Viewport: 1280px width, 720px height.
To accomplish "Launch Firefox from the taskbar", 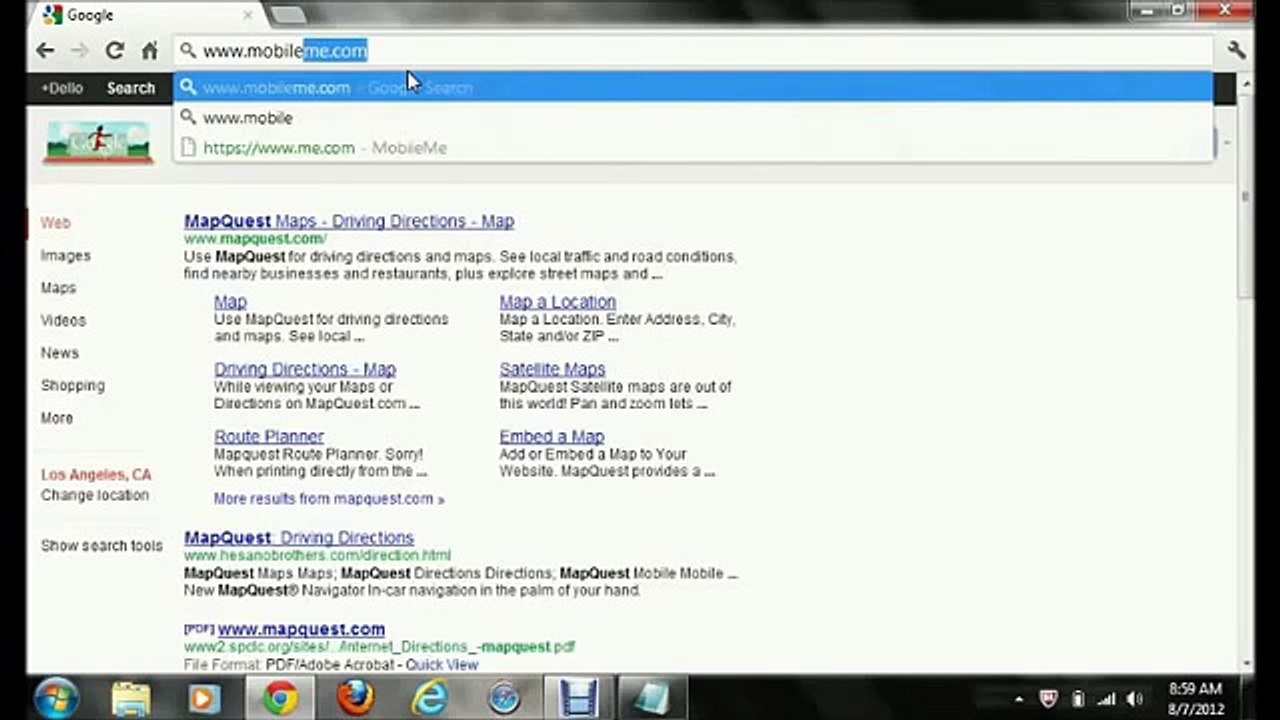I will (x=355, y=698).
